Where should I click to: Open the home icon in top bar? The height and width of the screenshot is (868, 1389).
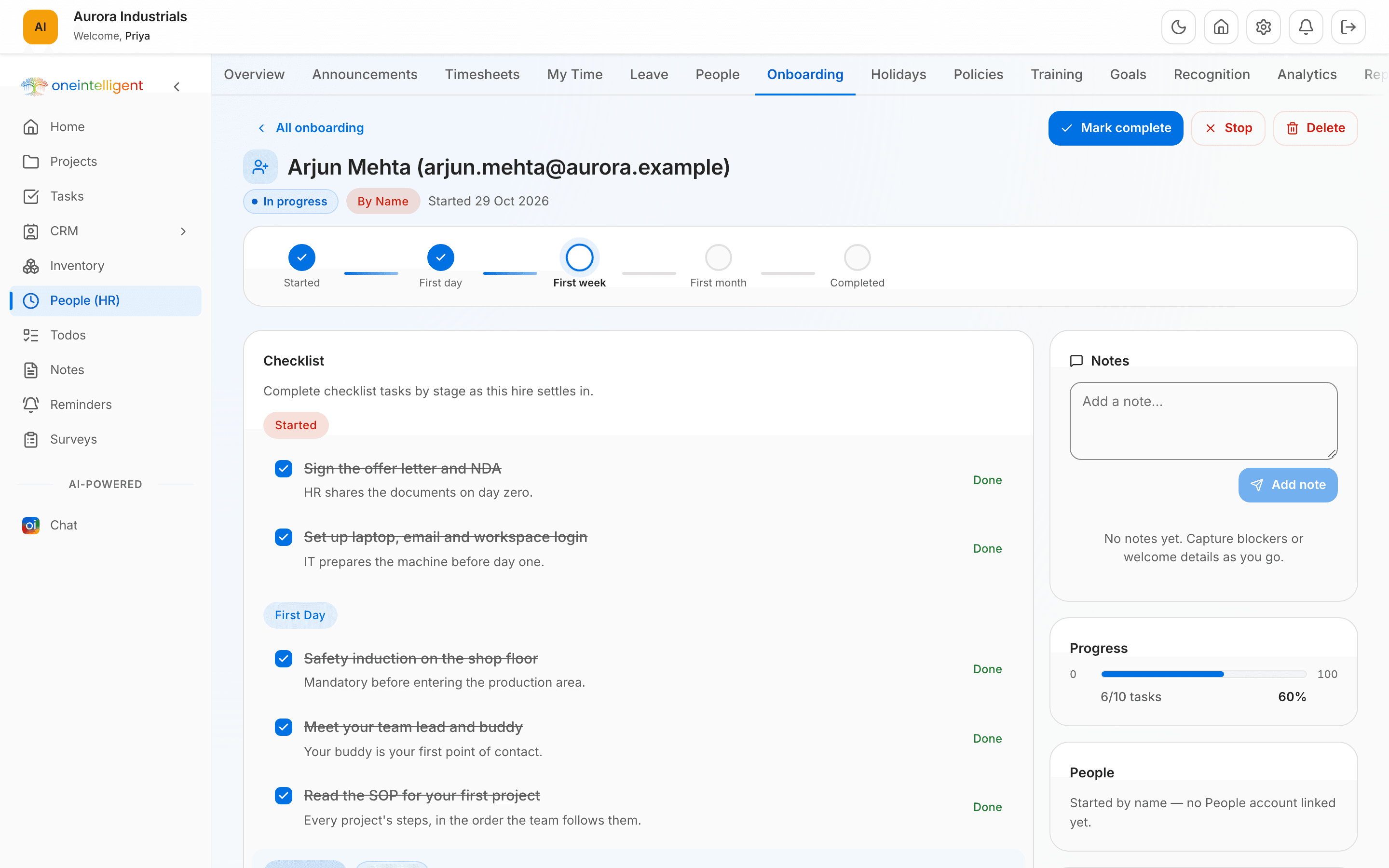1221,27
